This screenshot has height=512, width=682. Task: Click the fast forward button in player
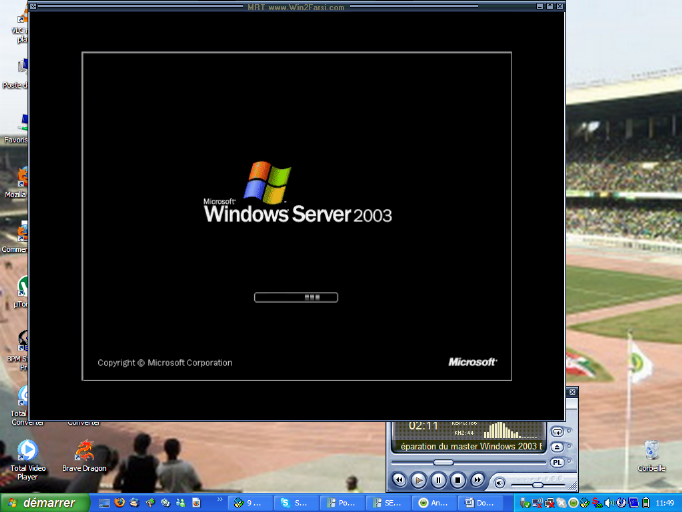477,480
